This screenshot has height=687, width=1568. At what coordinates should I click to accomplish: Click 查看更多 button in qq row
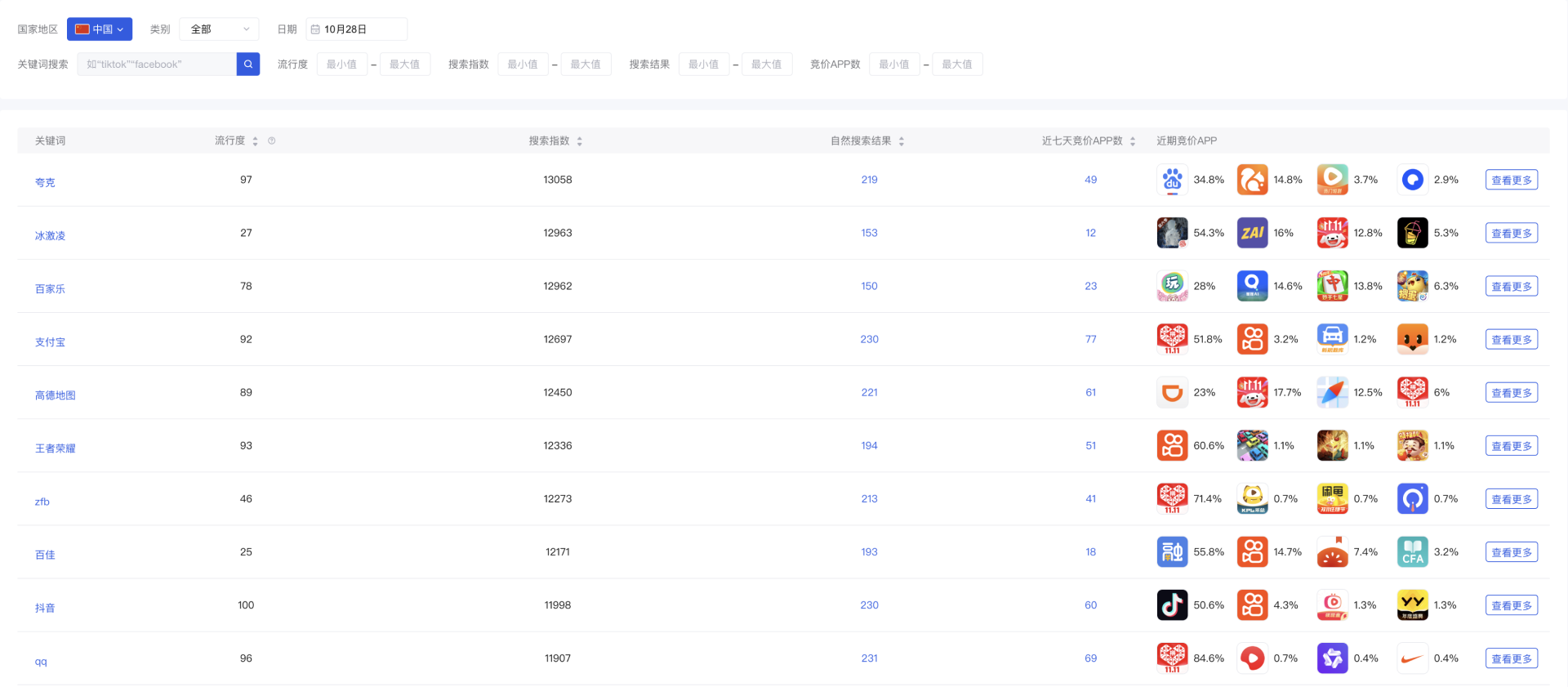(1512, 658)
